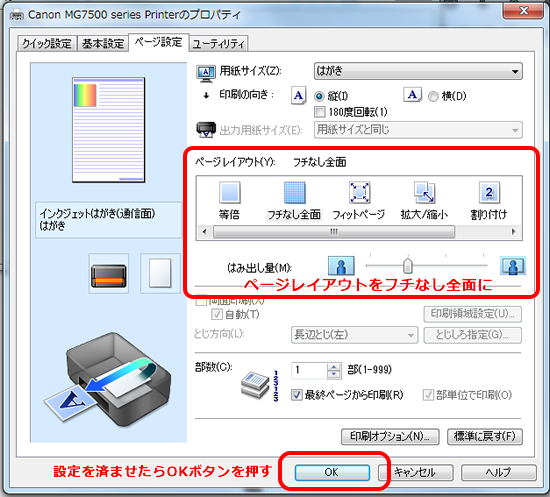
Task: Select the 等倍 normal-size layout icon
Action: [x=230, y=193]
